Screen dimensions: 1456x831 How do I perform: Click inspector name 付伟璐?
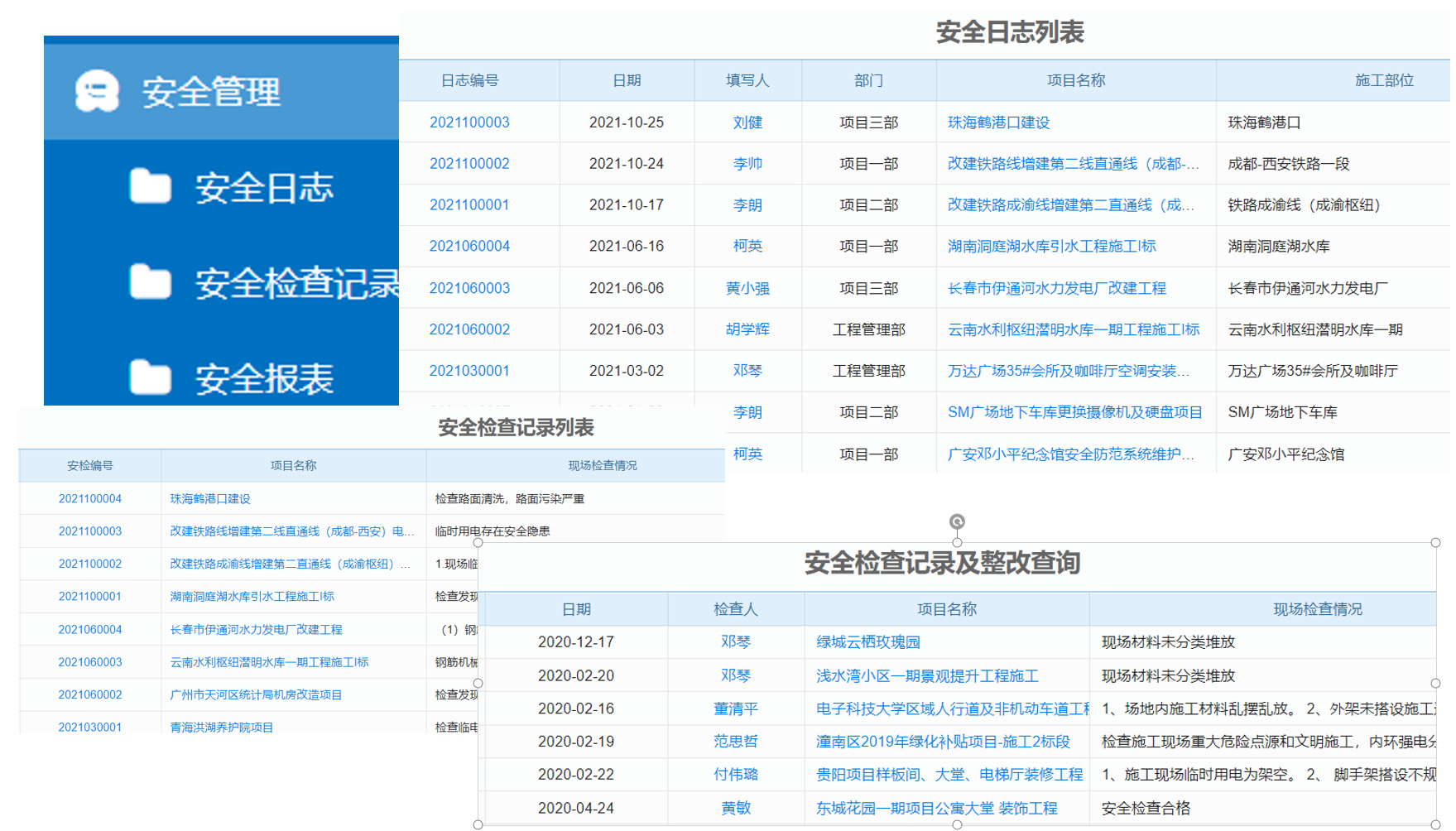click(x=735, y=774)
